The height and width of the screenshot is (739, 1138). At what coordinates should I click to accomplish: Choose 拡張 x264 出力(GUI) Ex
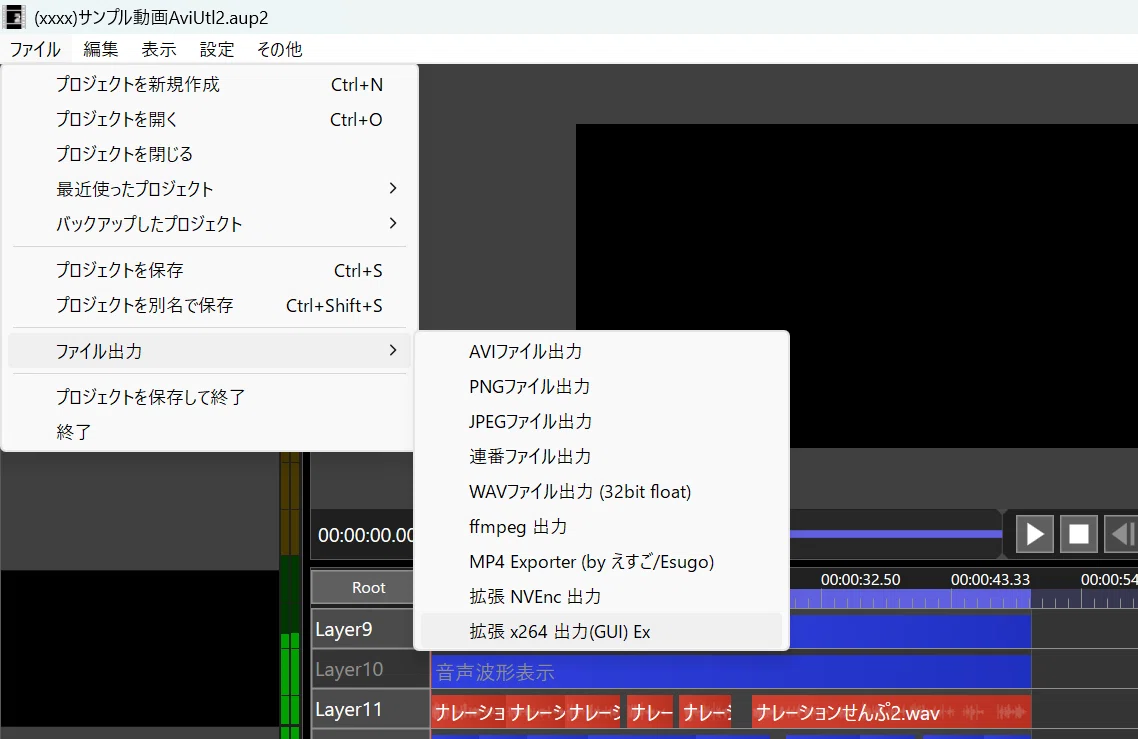(x=601, y=632)
